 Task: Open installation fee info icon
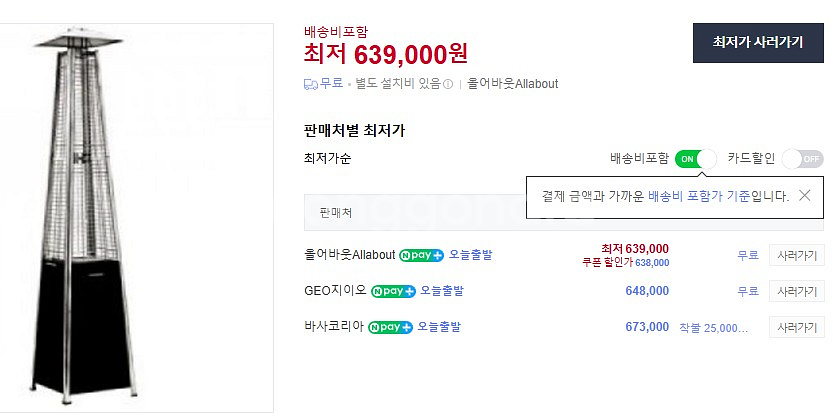[448, 84]
